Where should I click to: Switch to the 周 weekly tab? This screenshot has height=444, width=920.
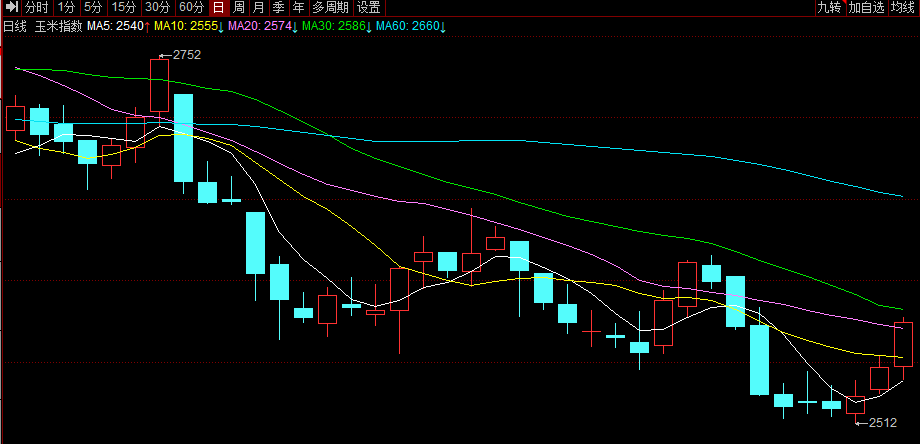pyautogui.click(x=239, y=8)
